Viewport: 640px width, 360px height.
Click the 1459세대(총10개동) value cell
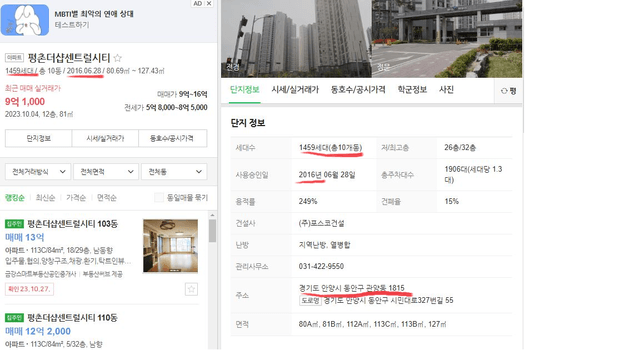click(331, 147)
